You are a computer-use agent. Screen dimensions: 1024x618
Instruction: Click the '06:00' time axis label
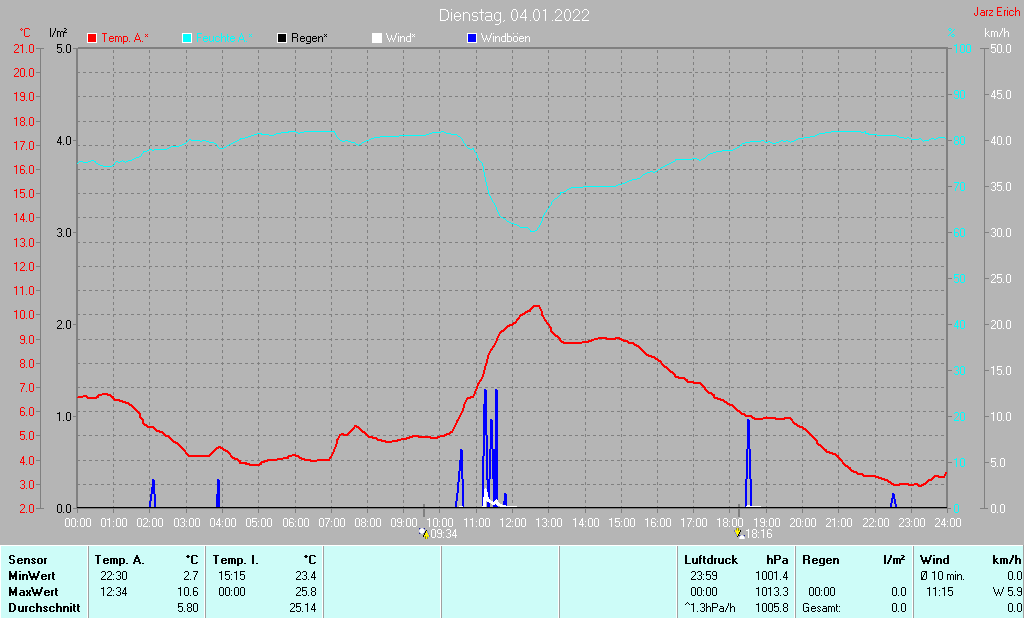coord(295,523)
